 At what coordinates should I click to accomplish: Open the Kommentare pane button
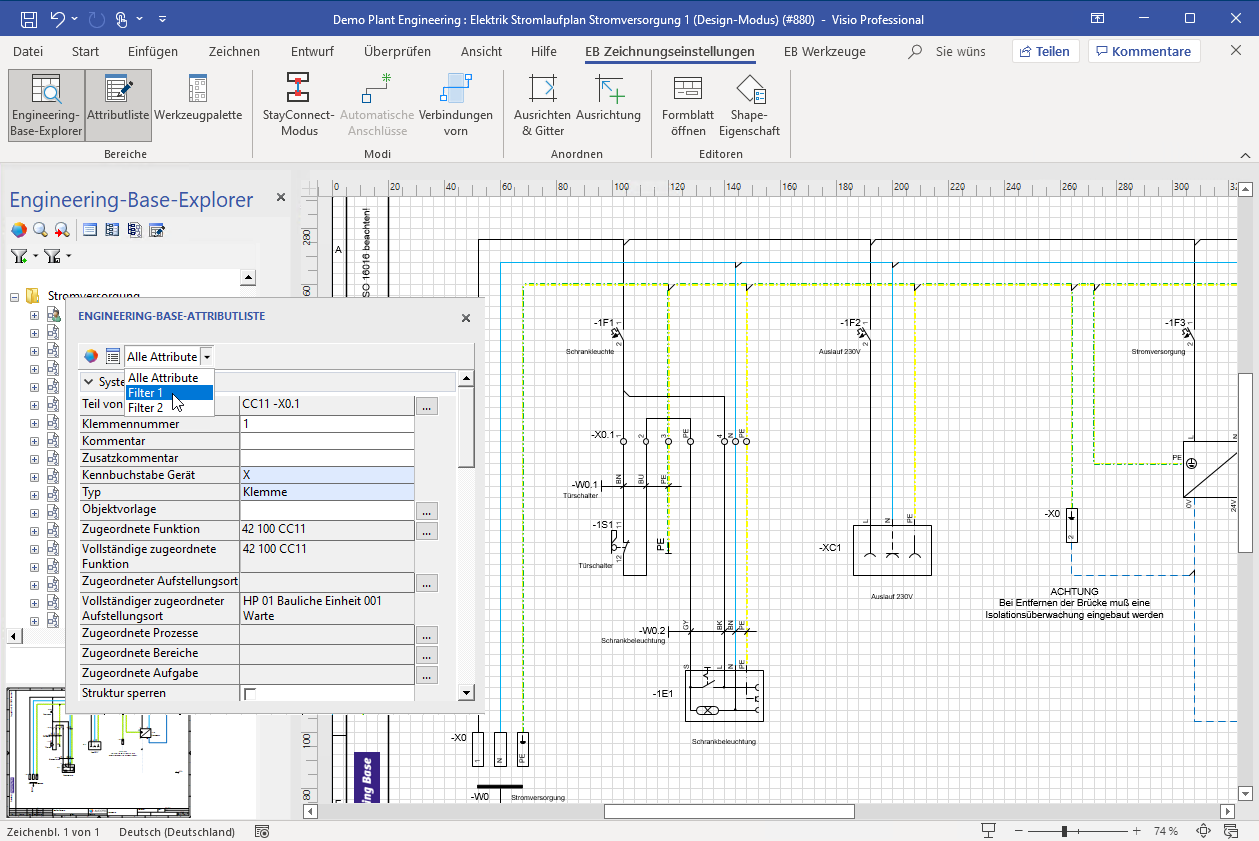tap(1143, 51)
